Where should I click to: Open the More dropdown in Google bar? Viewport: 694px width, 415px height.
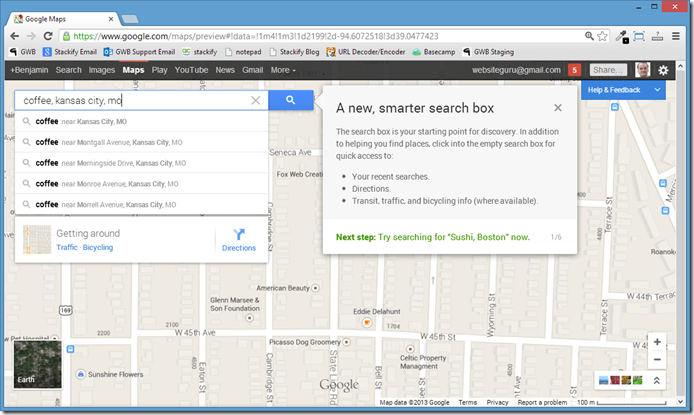point(283,70)
